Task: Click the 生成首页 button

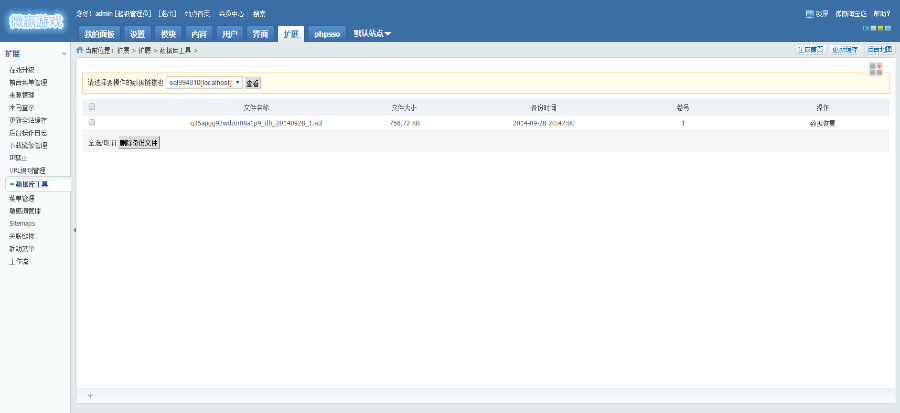Action: click(x=809, y=49)
